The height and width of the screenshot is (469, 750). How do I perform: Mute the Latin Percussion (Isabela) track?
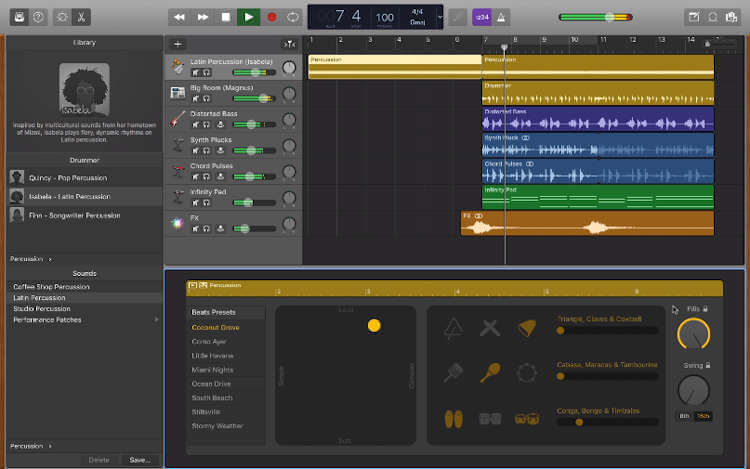(x=195, y=73)
